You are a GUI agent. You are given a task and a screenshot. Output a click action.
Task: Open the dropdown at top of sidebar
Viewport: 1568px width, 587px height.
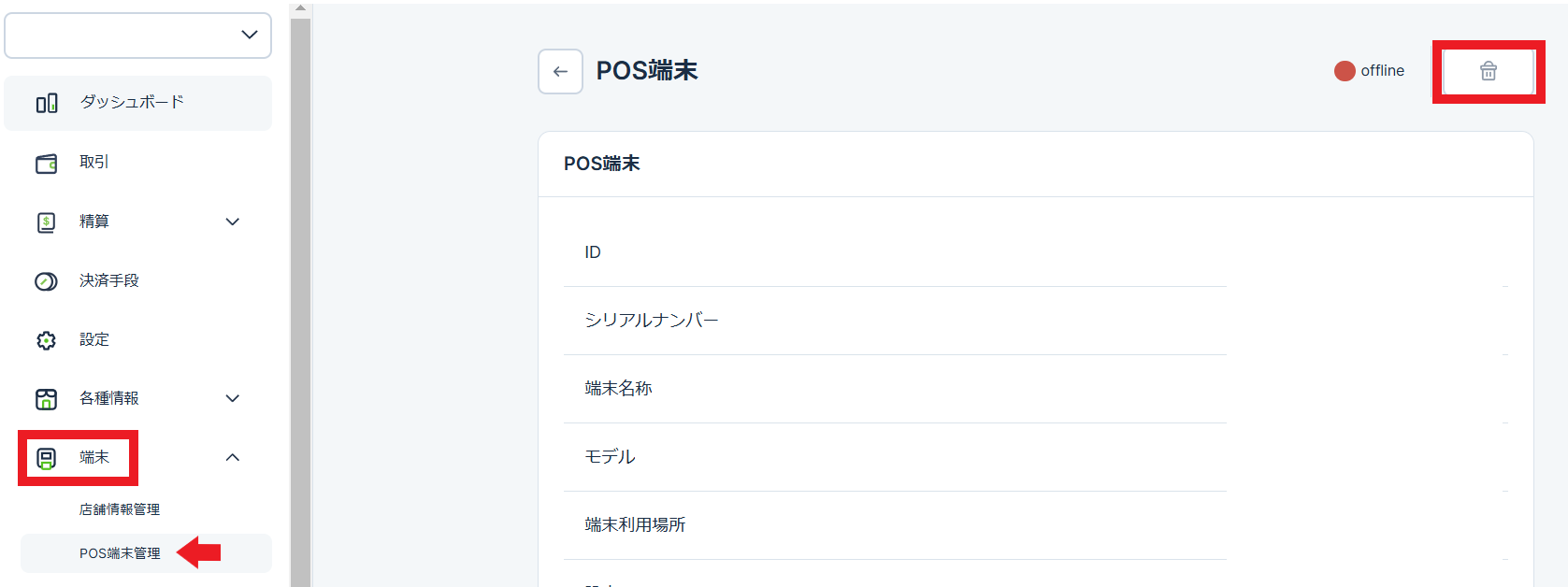point(138,36)
